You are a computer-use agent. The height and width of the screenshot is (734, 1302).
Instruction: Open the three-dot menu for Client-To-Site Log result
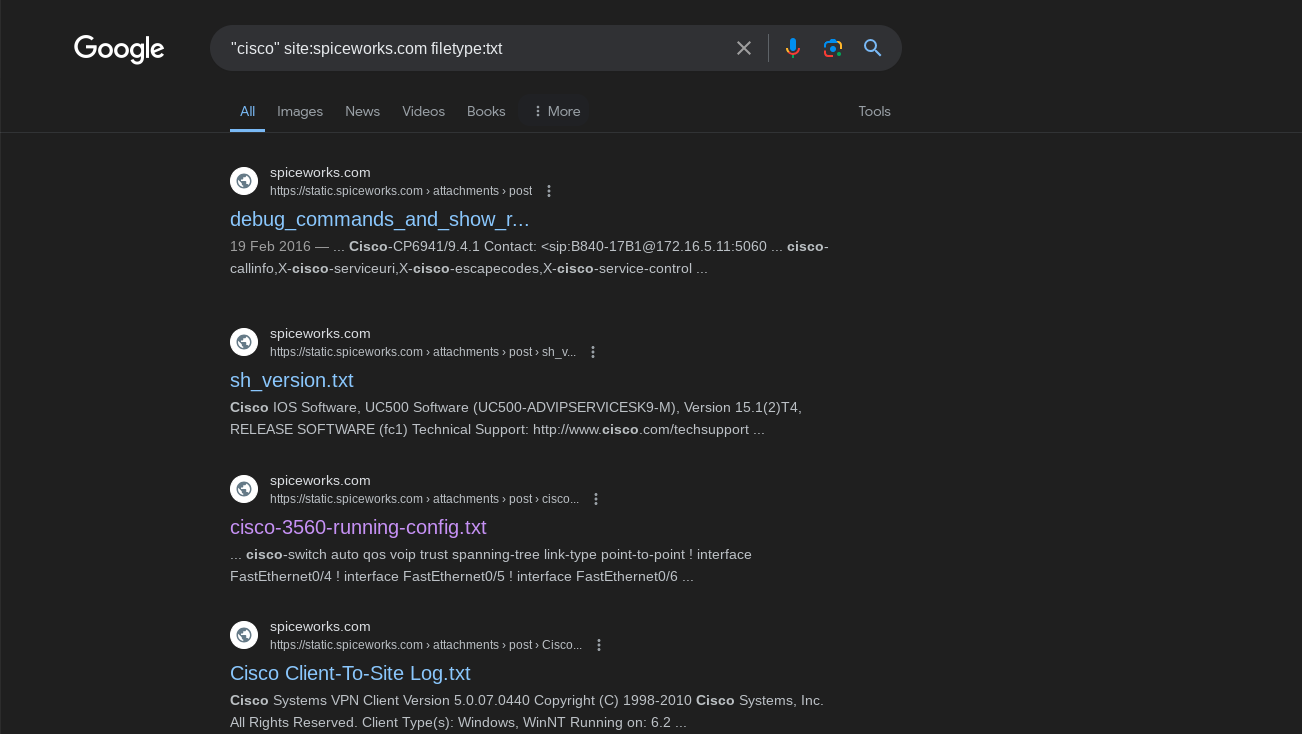599,645
